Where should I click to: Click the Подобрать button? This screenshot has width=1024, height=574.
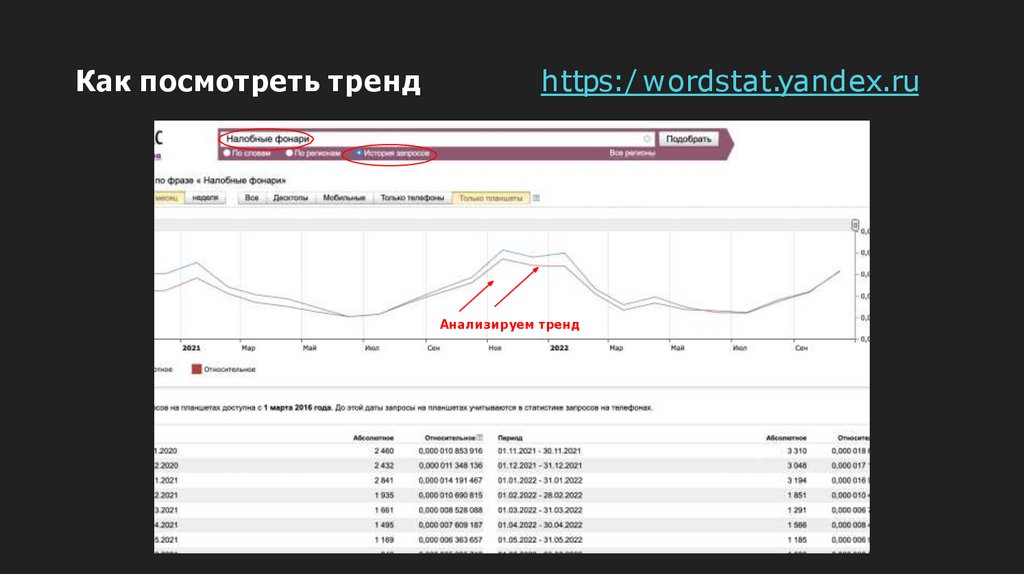(688, 139)
